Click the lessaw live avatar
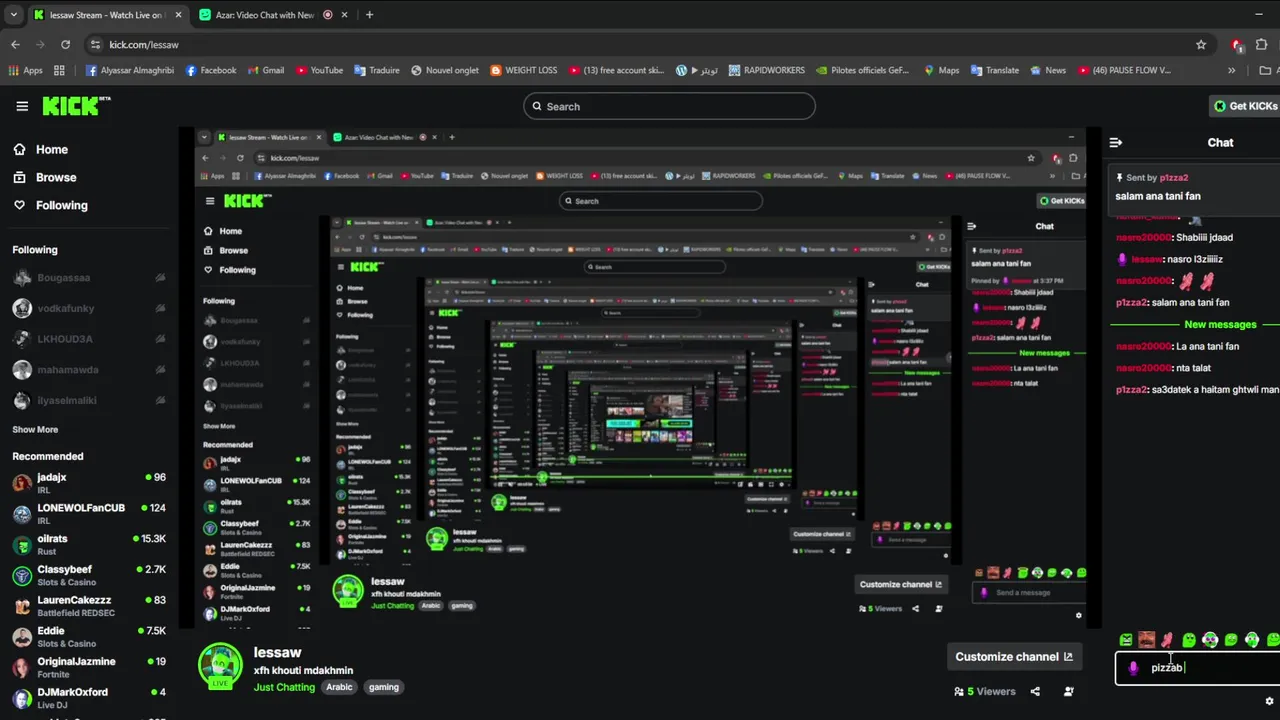Screen dimensions: 1280x720 tap(220, 666)
